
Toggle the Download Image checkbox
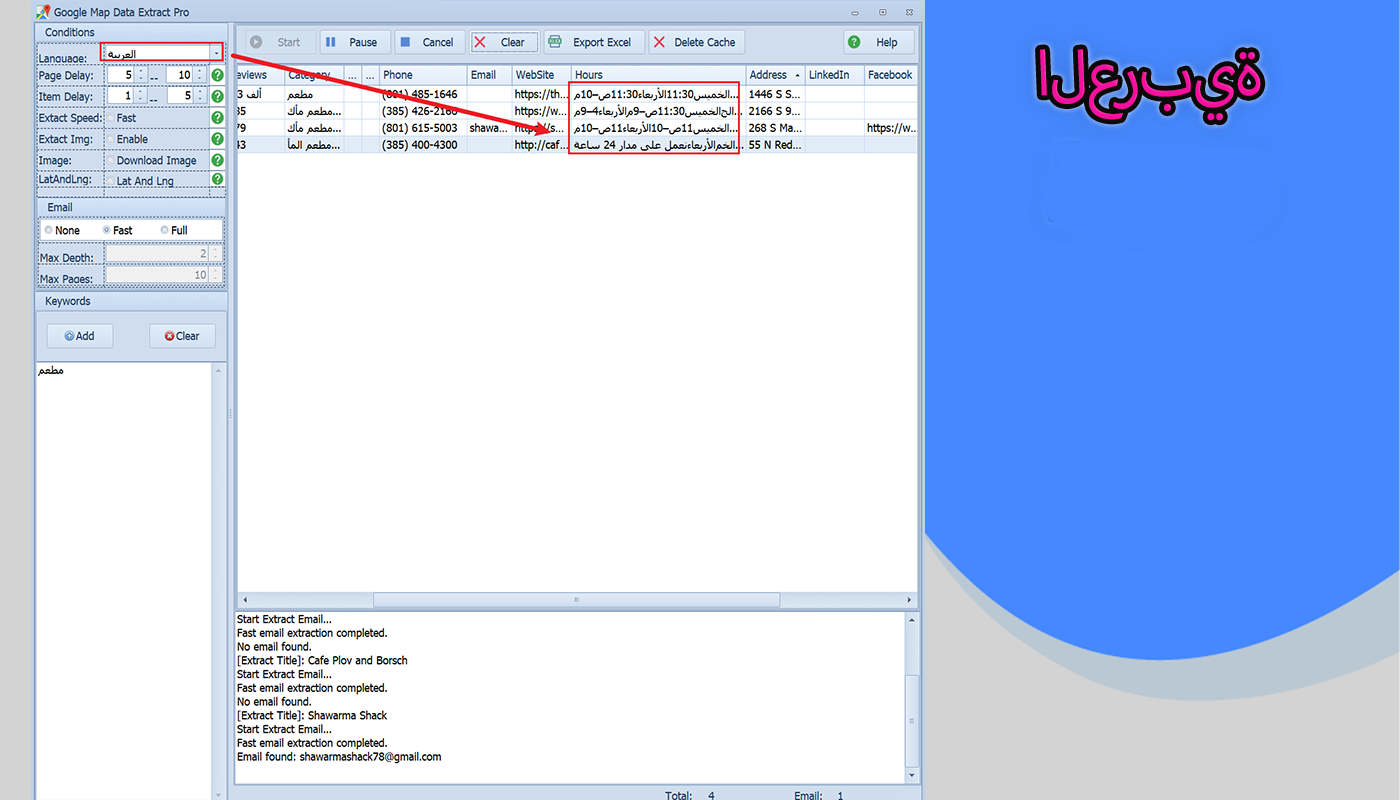tap(110, 160)
